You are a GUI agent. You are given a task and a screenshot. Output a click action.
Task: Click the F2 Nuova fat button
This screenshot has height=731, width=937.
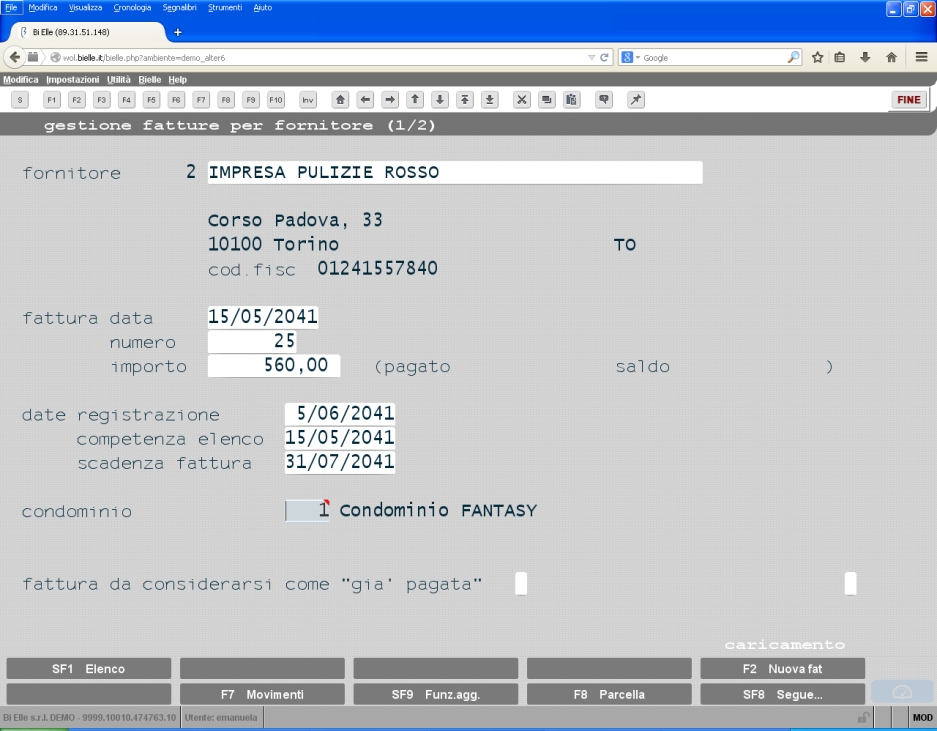pos(782,669)
